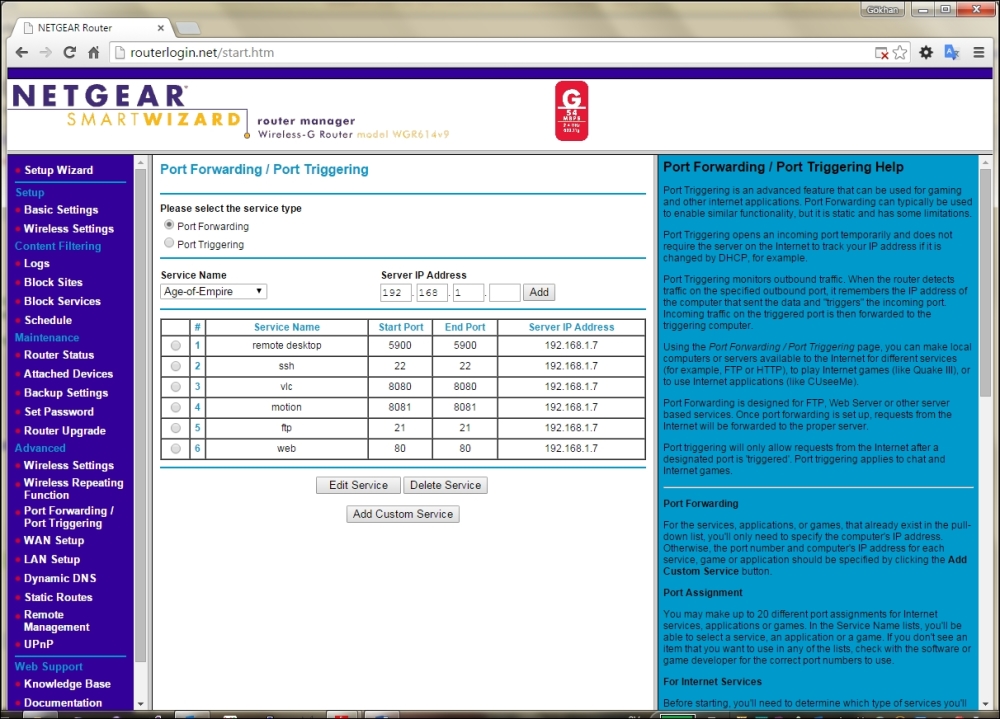Click the translate extension icon
Image resolution: width=1000 pixels, height=719 pixels.
(x=952, y=52)
